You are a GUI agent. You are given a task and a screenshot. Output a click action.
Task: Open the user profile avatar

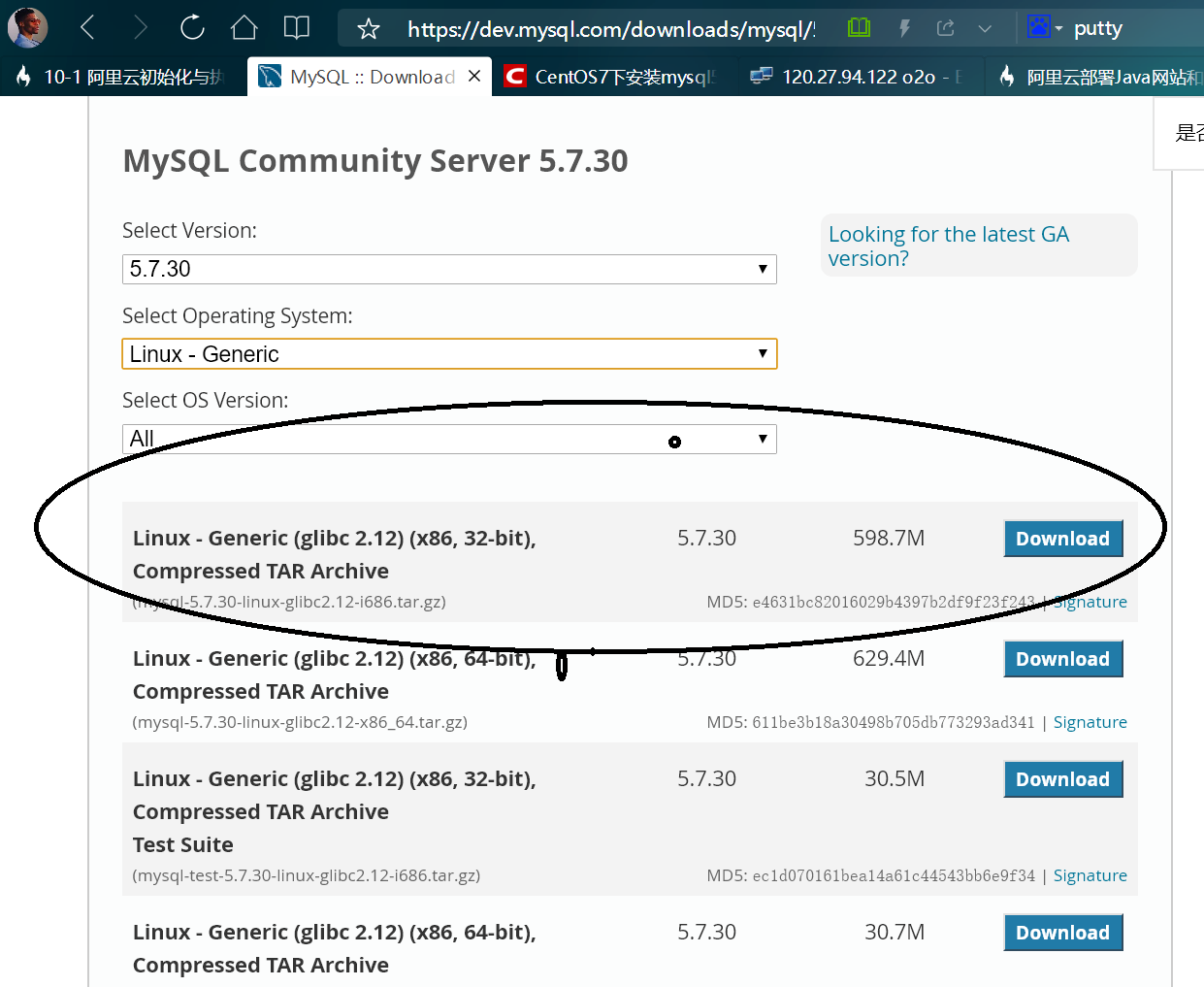27,28
